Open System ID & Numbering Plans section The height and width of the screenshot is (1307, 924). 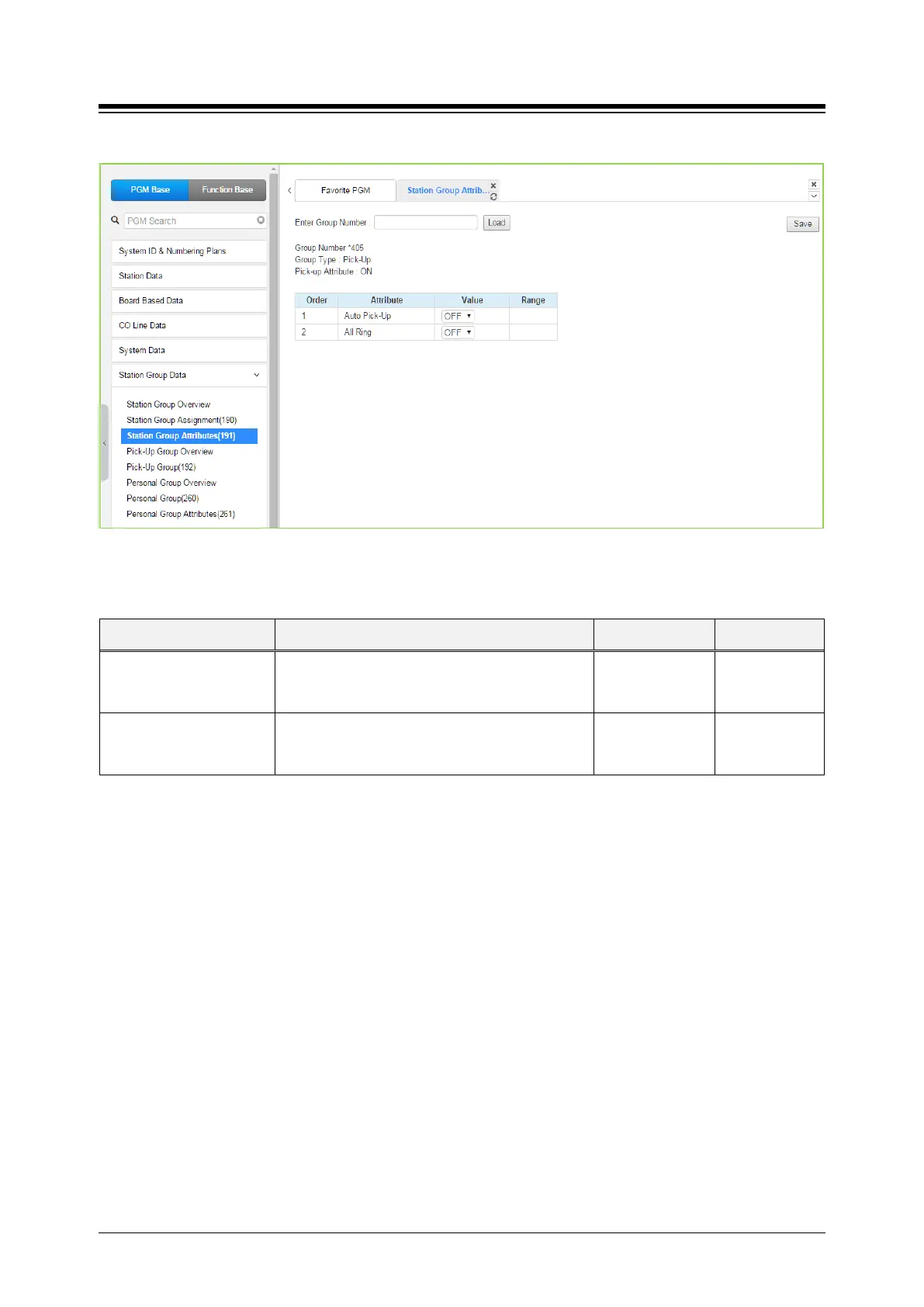point(189,251)
